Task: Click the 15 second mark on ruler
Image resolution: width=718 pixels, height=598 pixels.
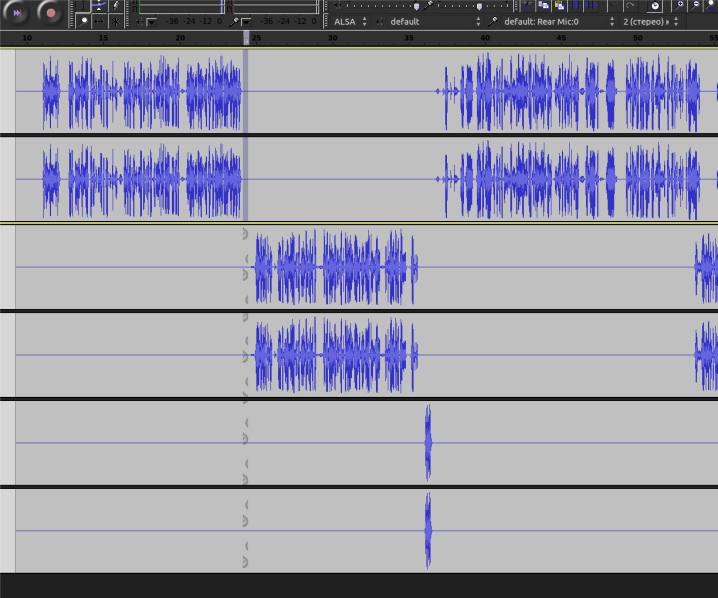Action: 103,38
